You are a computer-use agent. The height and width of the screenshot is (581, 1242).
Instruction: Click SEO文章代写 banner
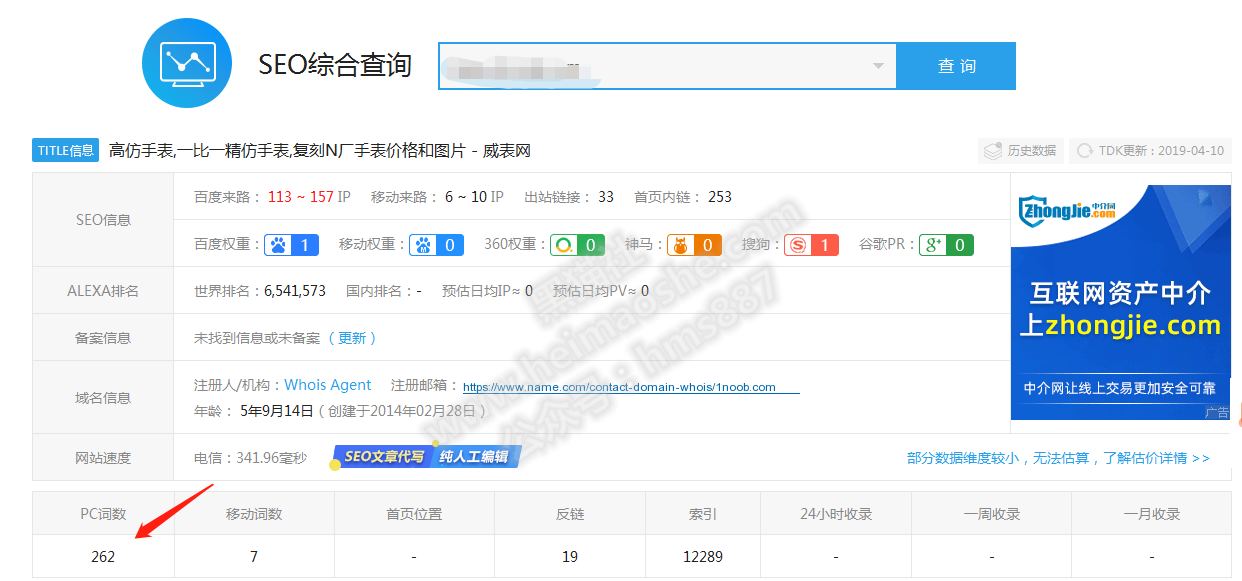tap(382, 457)
